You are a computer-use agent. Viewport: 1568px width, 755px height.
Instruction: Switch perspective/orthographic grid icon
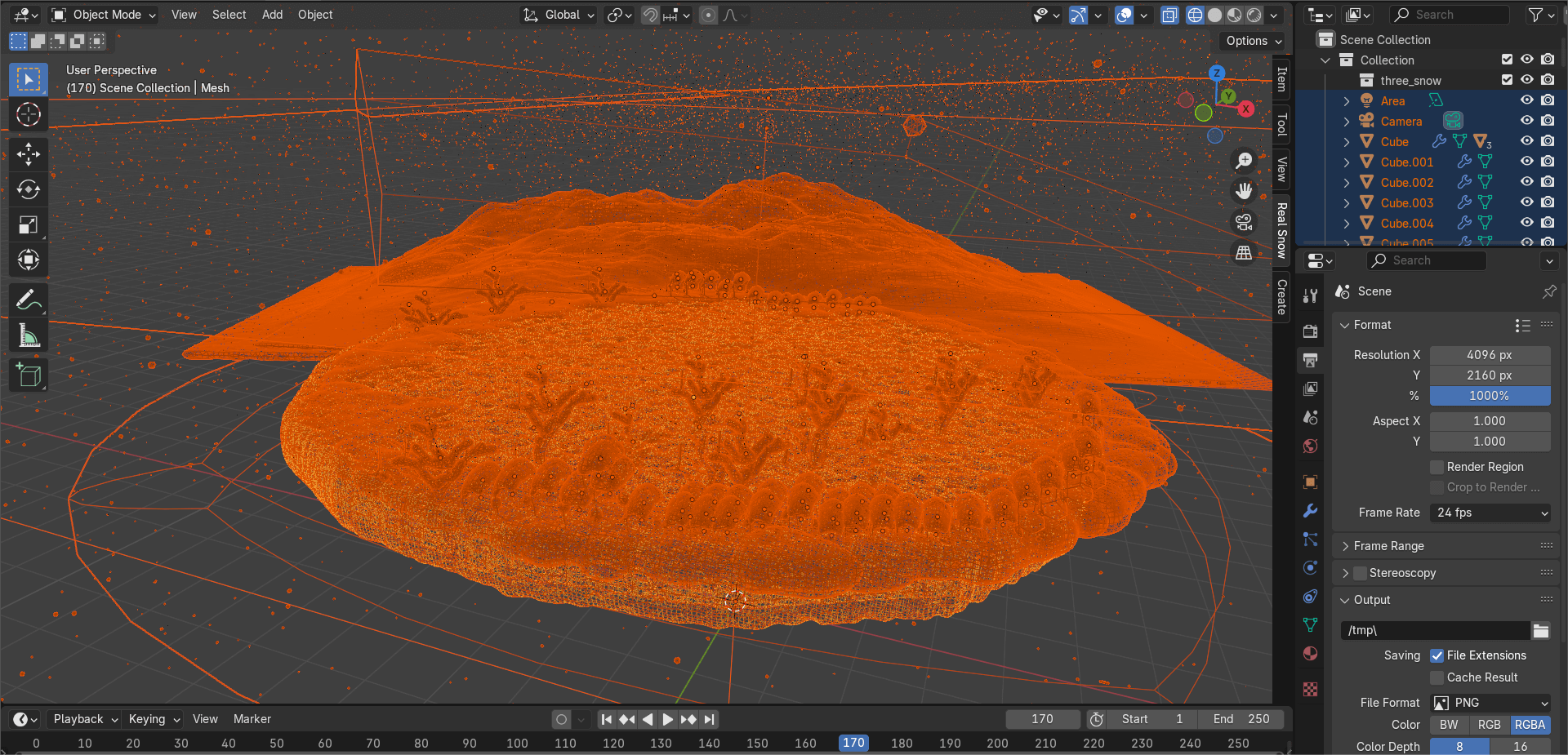[1244, 253]
